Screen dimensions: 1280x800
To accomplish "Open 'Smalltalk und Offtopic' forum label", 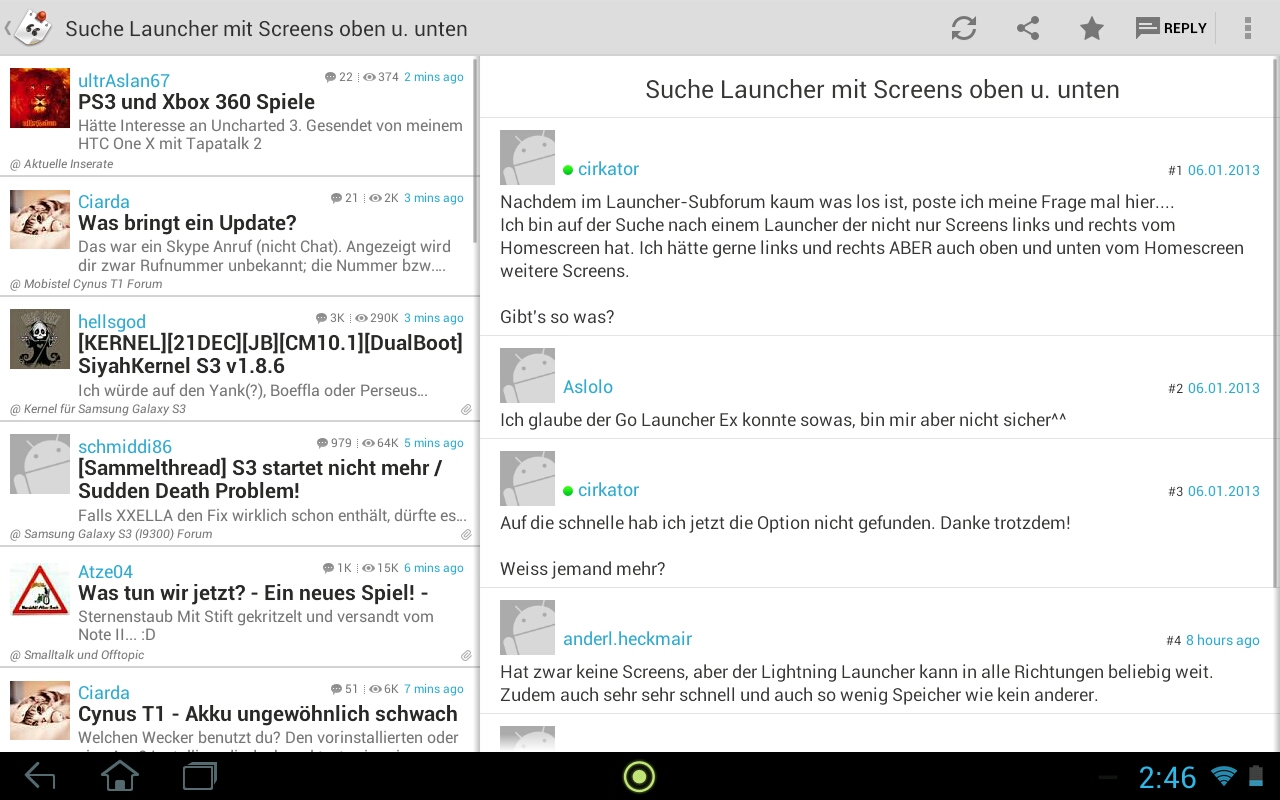I will click(77, 655).
